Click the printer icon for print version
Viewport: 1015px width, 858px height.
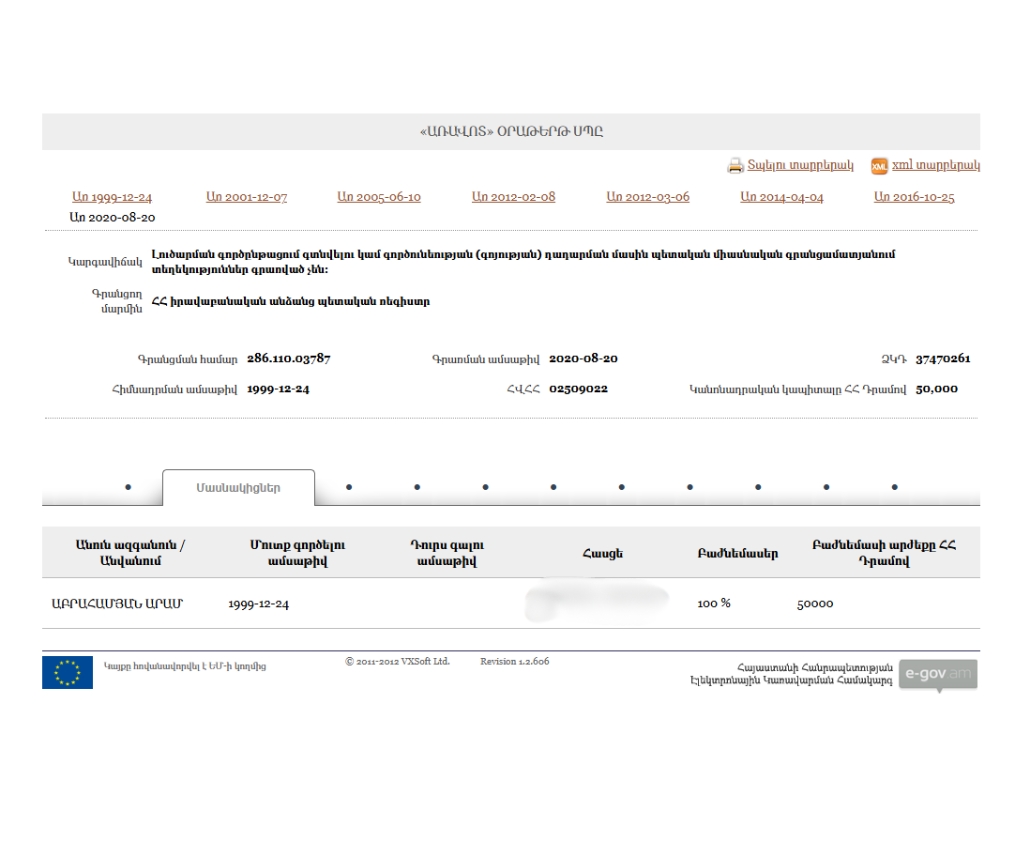pyautogui.click(x=735, y=166)
